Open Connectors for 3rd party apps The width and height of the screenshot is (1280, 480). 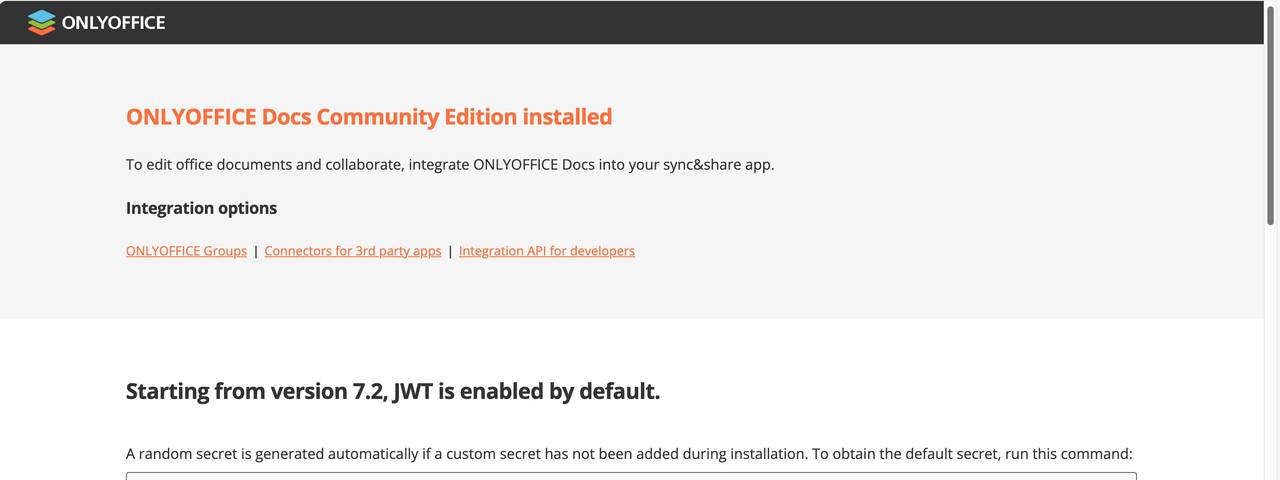pos(353,251)
